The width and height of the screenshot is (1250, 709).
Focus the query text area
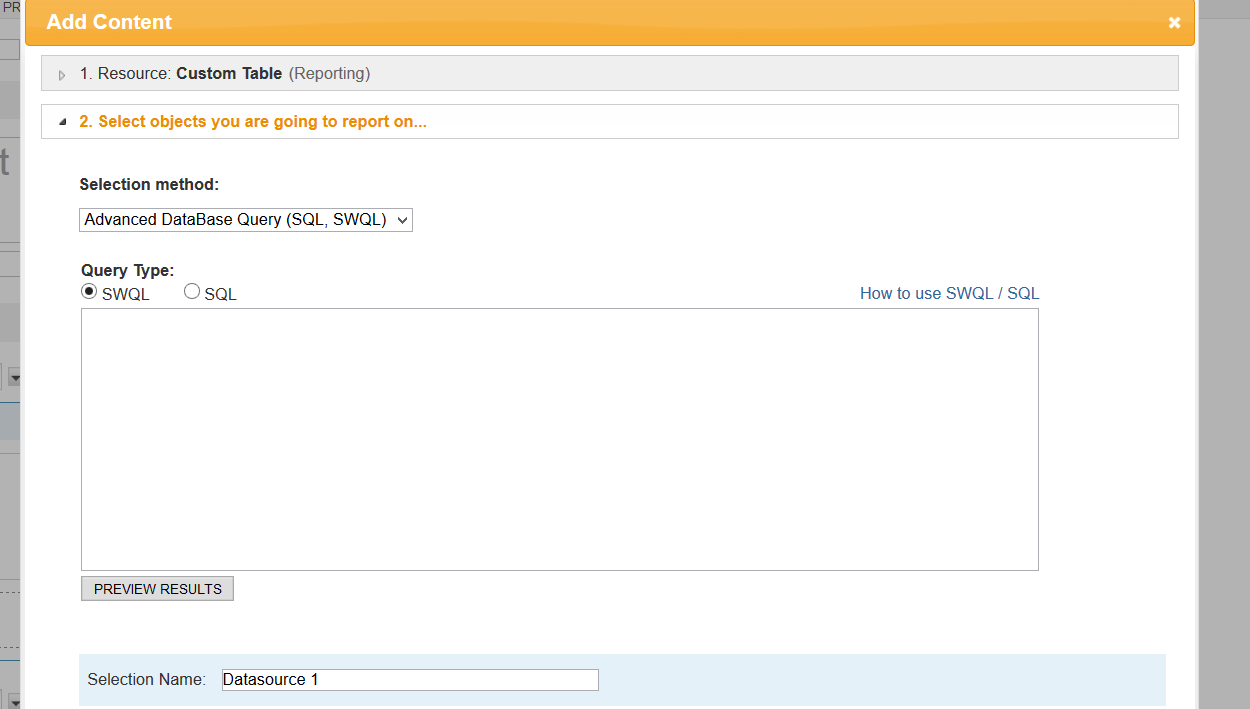click(560, 439)
